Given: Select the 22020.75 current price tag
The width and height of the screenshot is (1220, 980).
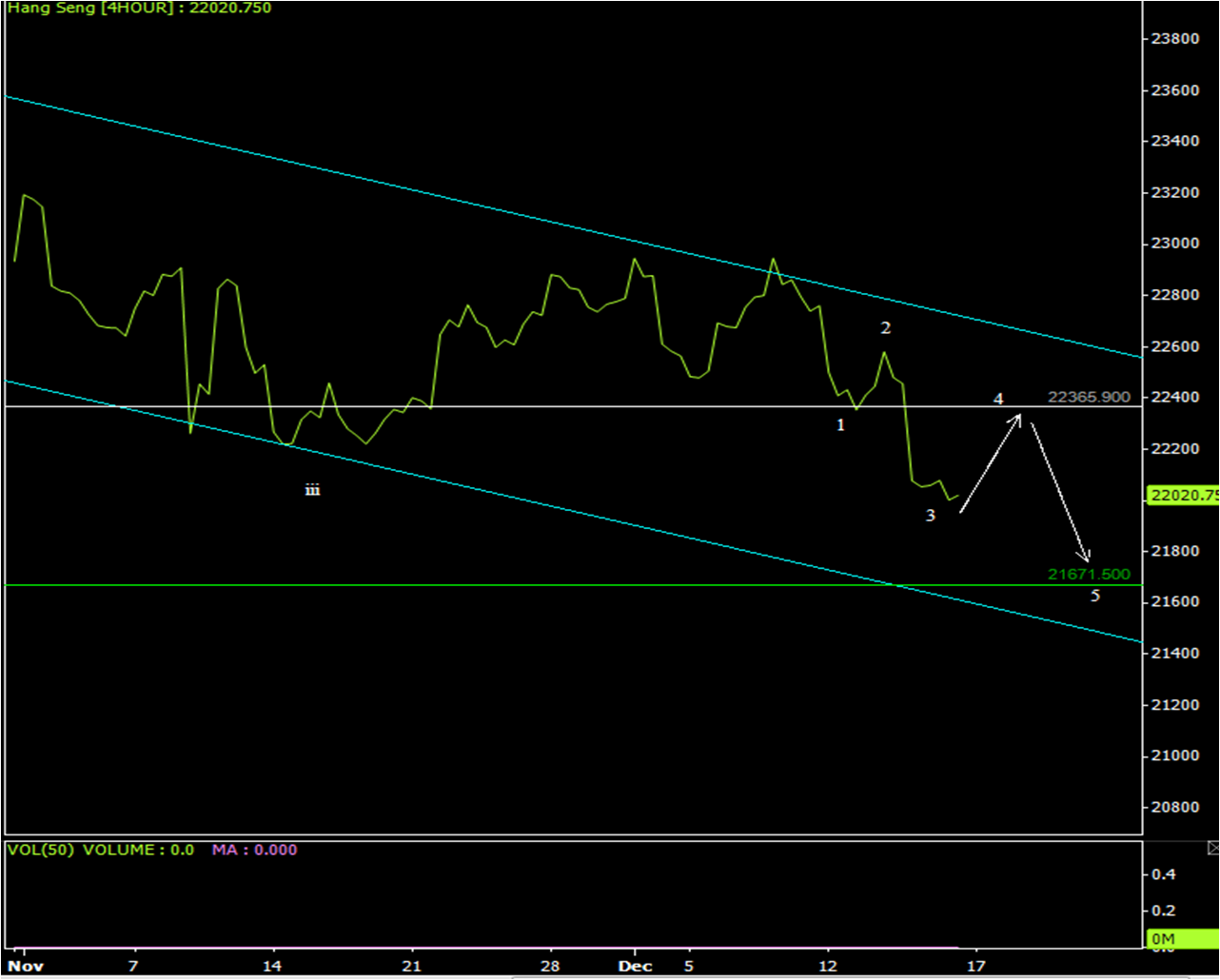Looking at the screenshot, I should (x=1183, y=495).
